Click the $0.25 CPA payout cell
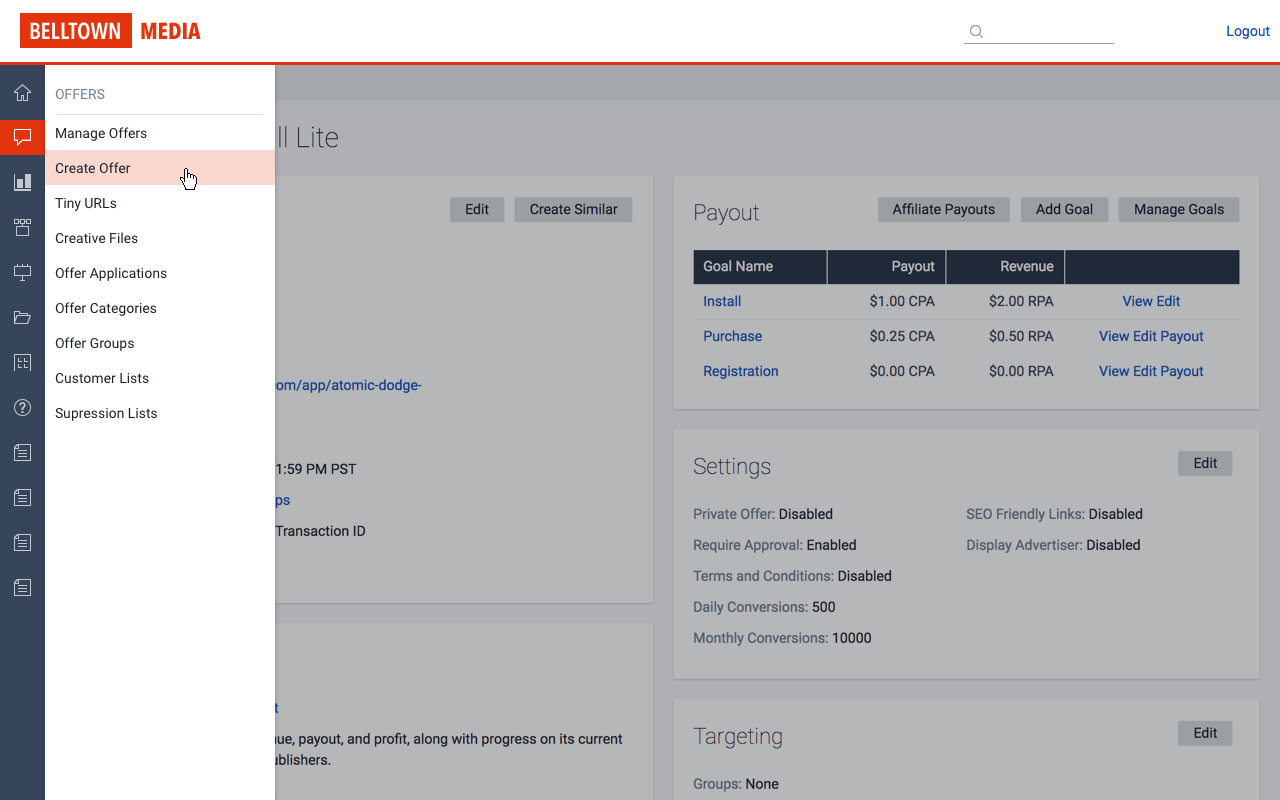 pyautogui.click(x=902, y=336)
